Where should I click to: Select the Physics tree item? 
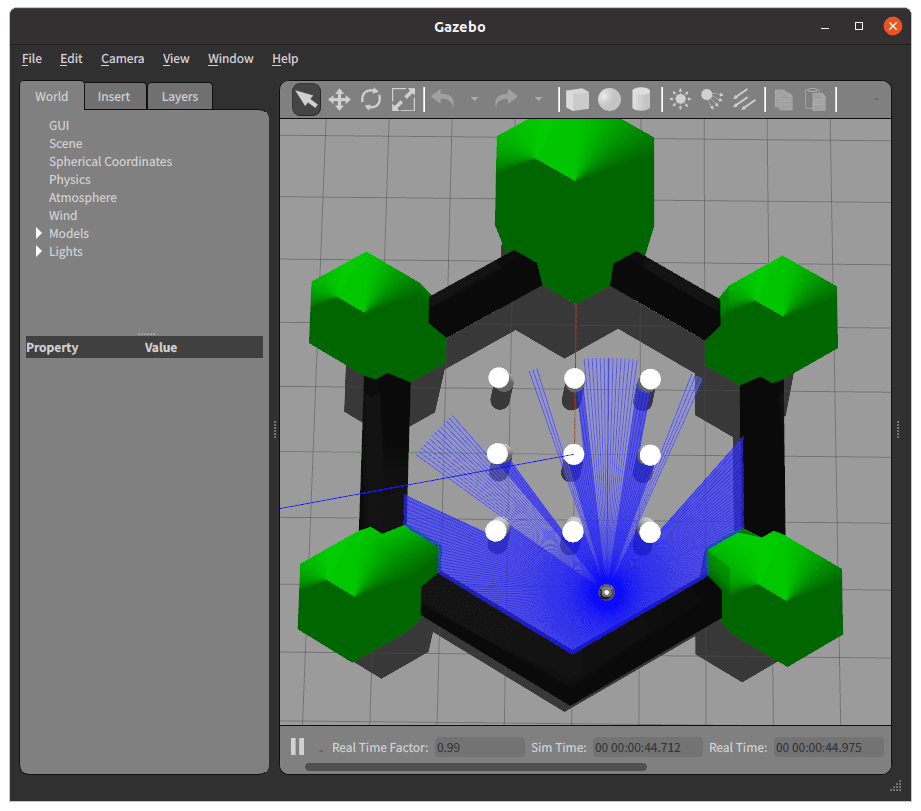(70, 179)
